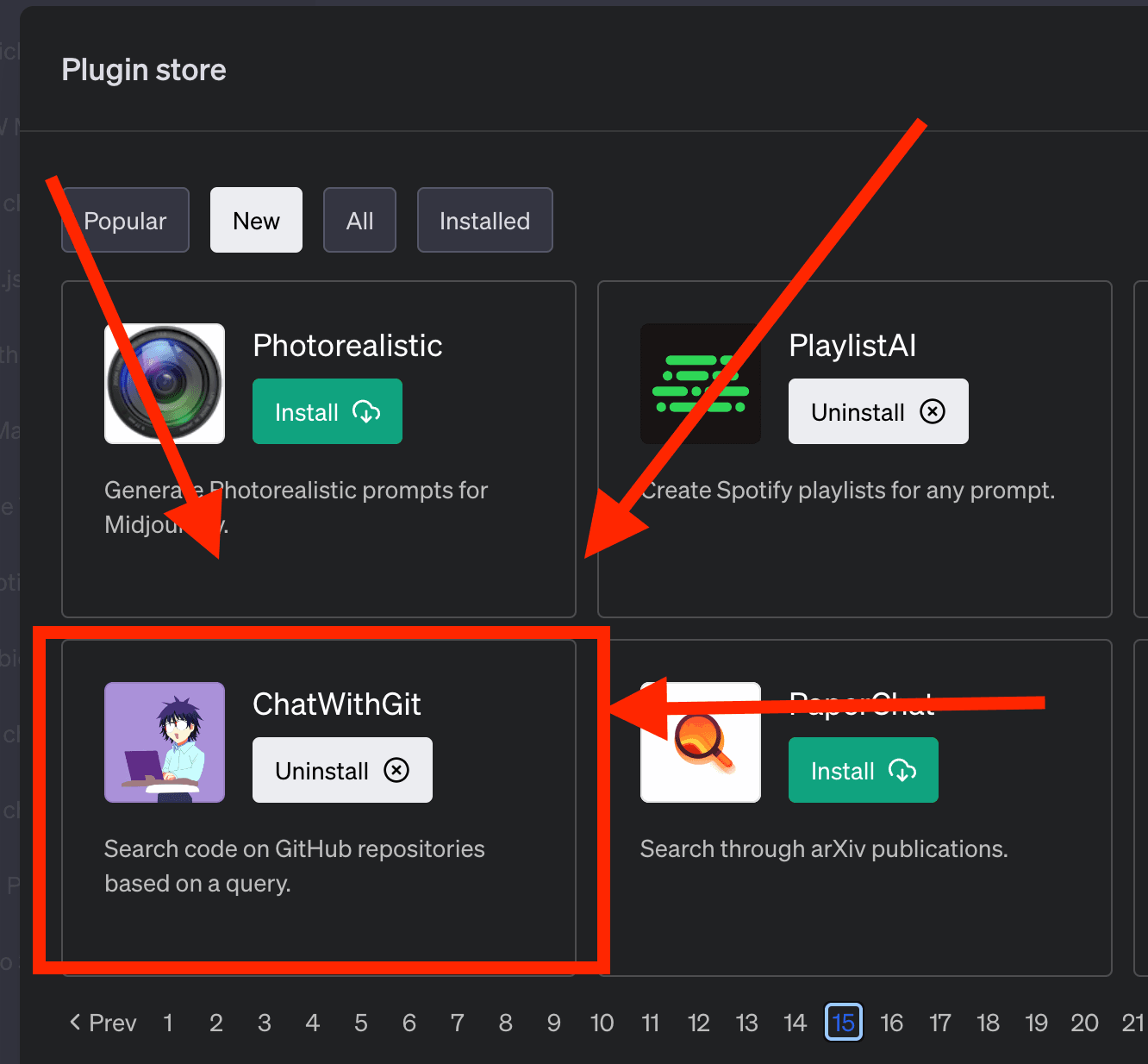Click the Photorealistic camera lens icon
Screen dimensions: 1148x1064
(165, 384)
